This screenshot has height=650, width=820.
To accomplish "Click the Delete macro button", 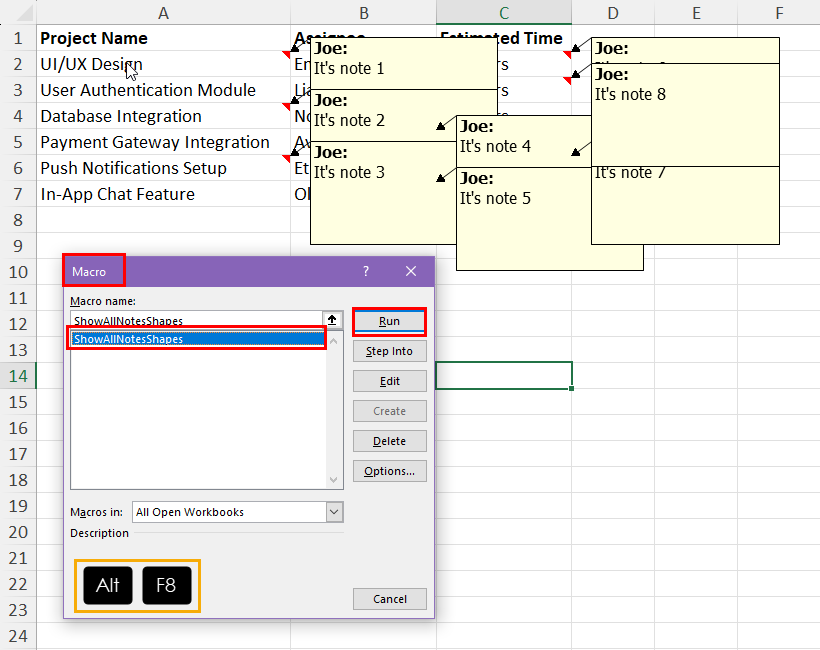I will (x=390, y=441).
